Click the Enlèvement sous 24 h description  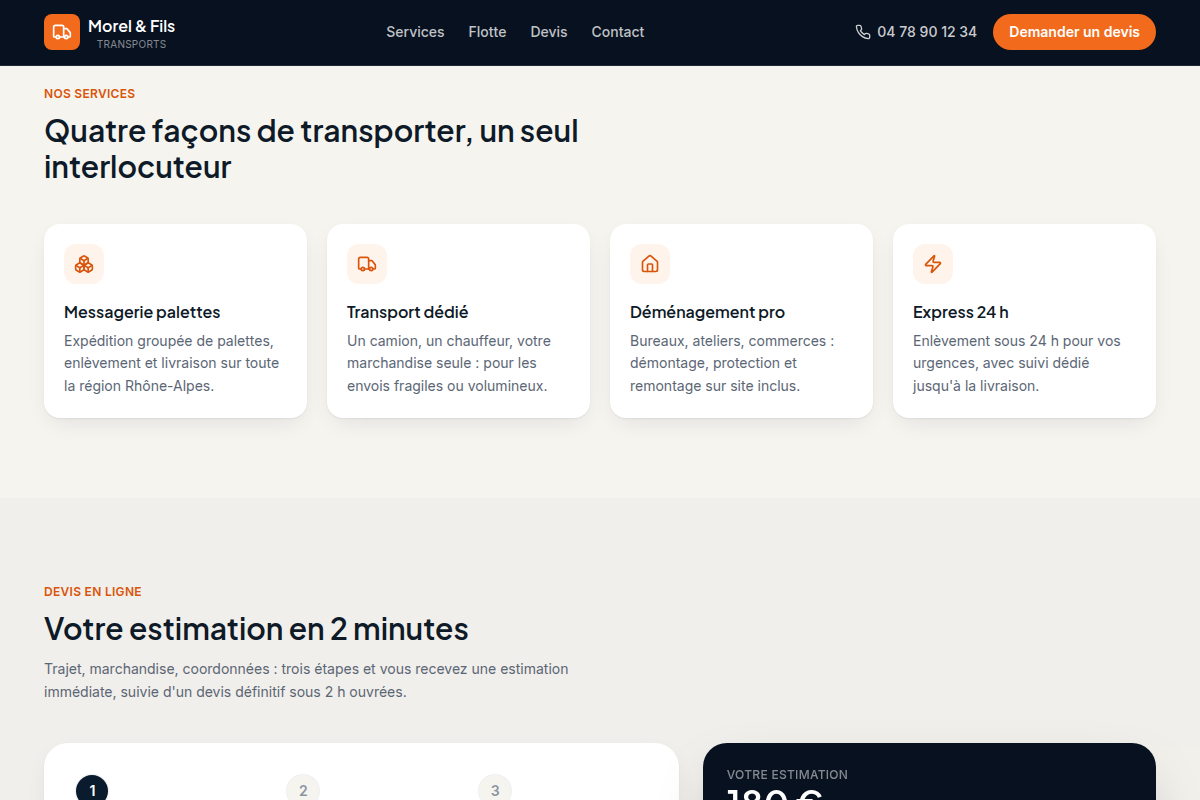(1017, 363)
